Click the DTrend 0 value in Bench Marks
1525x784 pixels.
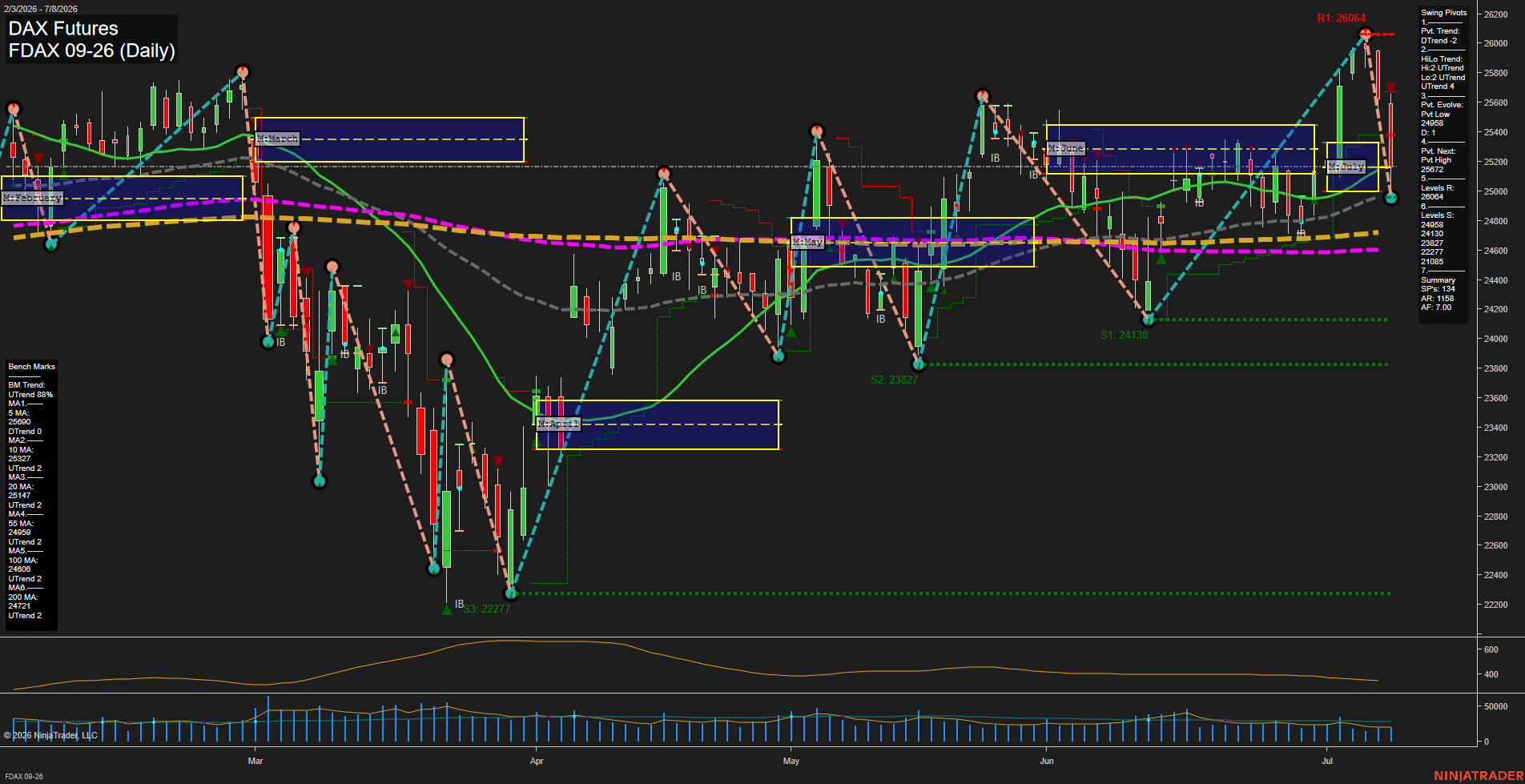click(x=25, y=432)
